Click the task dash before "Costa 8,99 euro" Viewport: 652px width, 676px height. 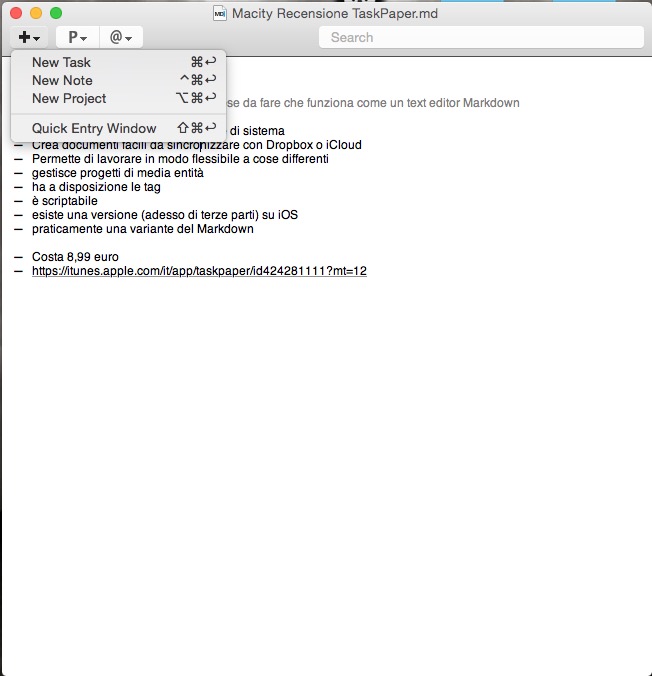click(18, 257)
